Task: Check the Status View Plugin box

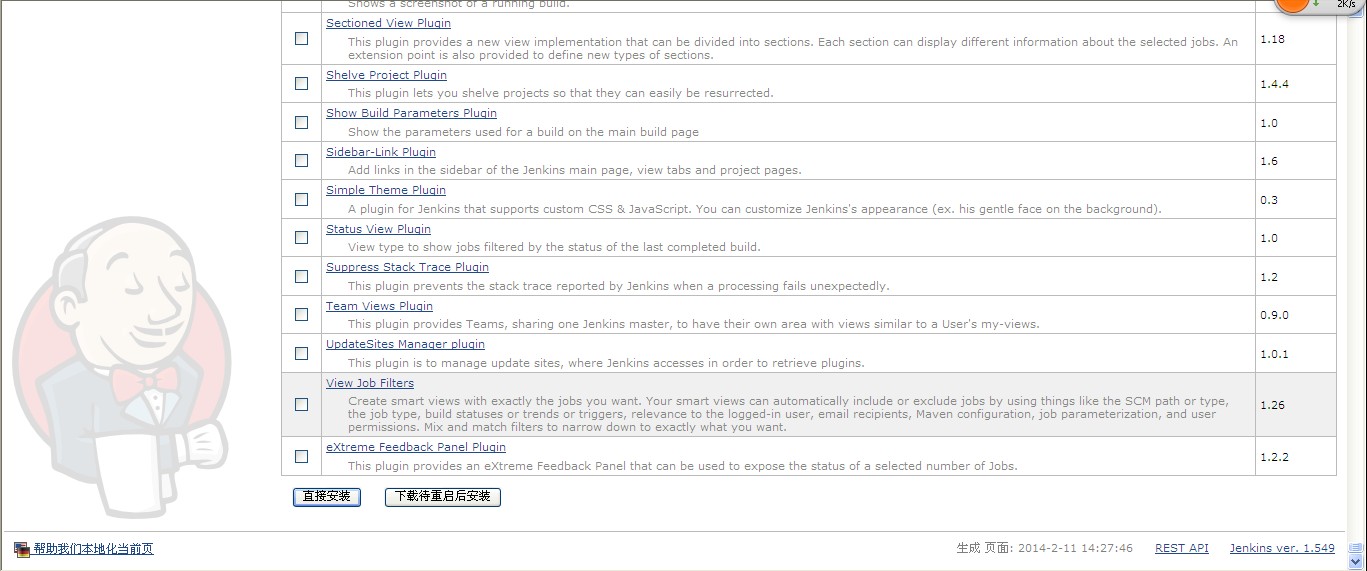Action: pos(301,238)
